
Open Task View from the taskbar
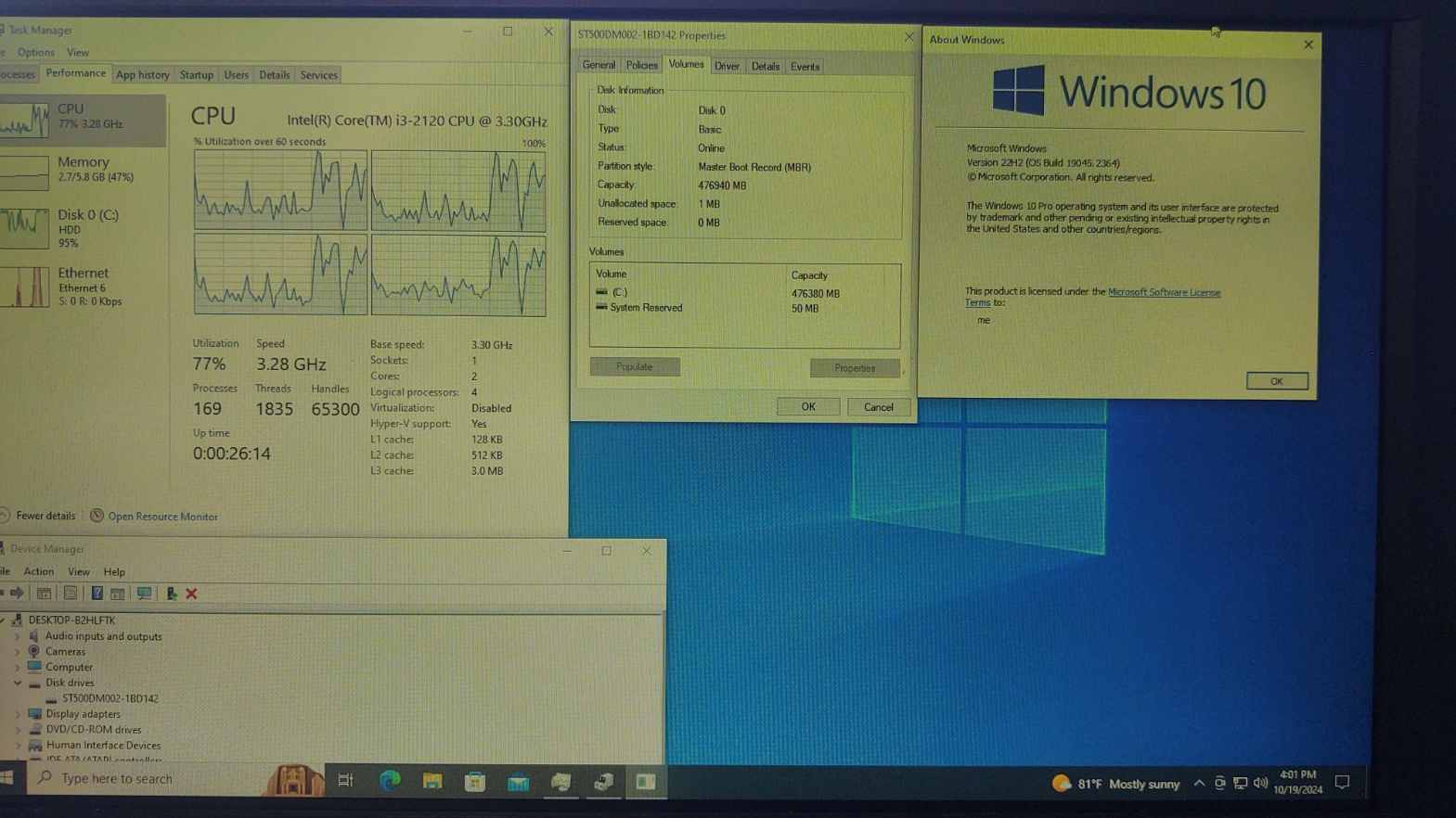click(x=345, y=781)
